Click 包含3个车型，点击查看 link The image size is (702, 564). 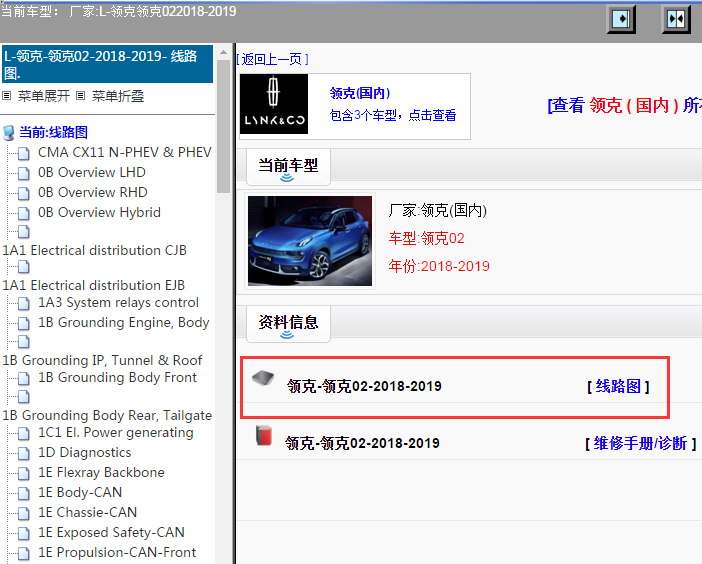coord(393,115)
